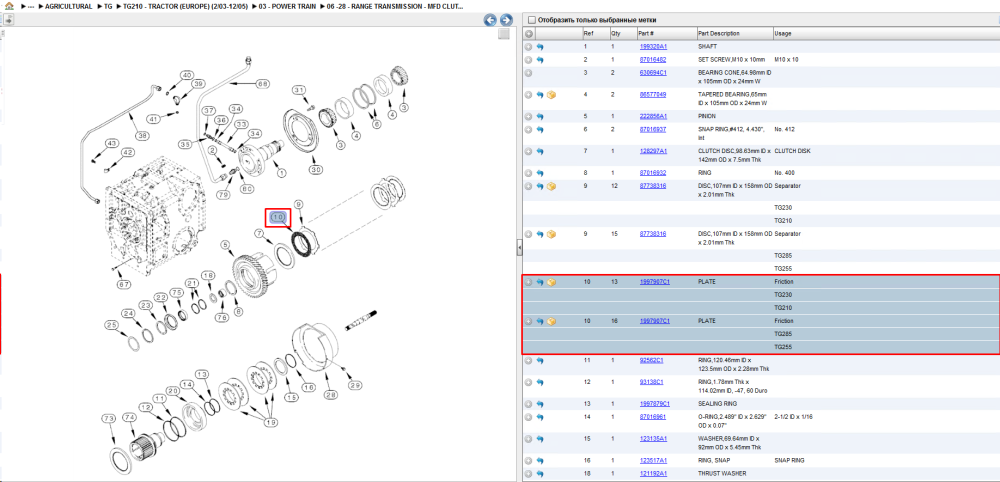This screenshot has width=1000, height=482.
Task: Click blue arrow icon for WASHER 69.64mm
Action: 540,439
